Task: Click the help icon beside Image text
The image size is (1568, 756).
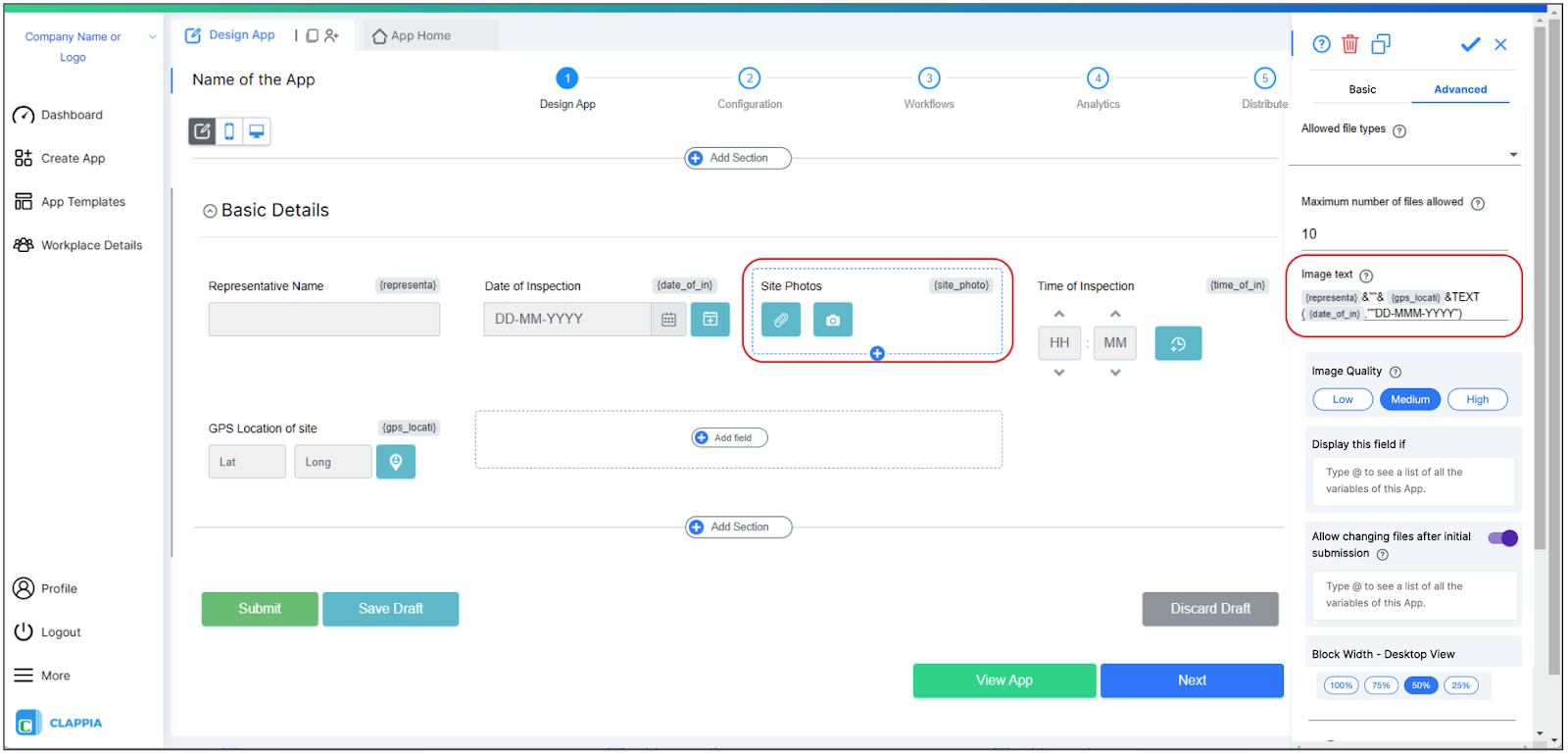Action: pyautogui.click(x=1366, y=277)
